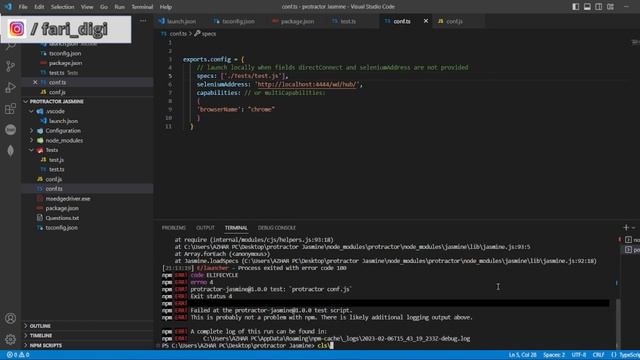Change indentation via Spaces: 2
The width and height of the screenshot is (640, 360).
(554, 355)
